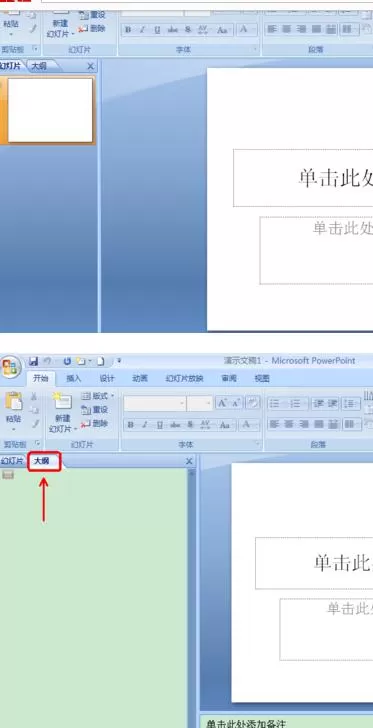Viewport: 373px width, 728px height.
Task: Toggle Underline in lower window font group
Action: tap(159, 425)
